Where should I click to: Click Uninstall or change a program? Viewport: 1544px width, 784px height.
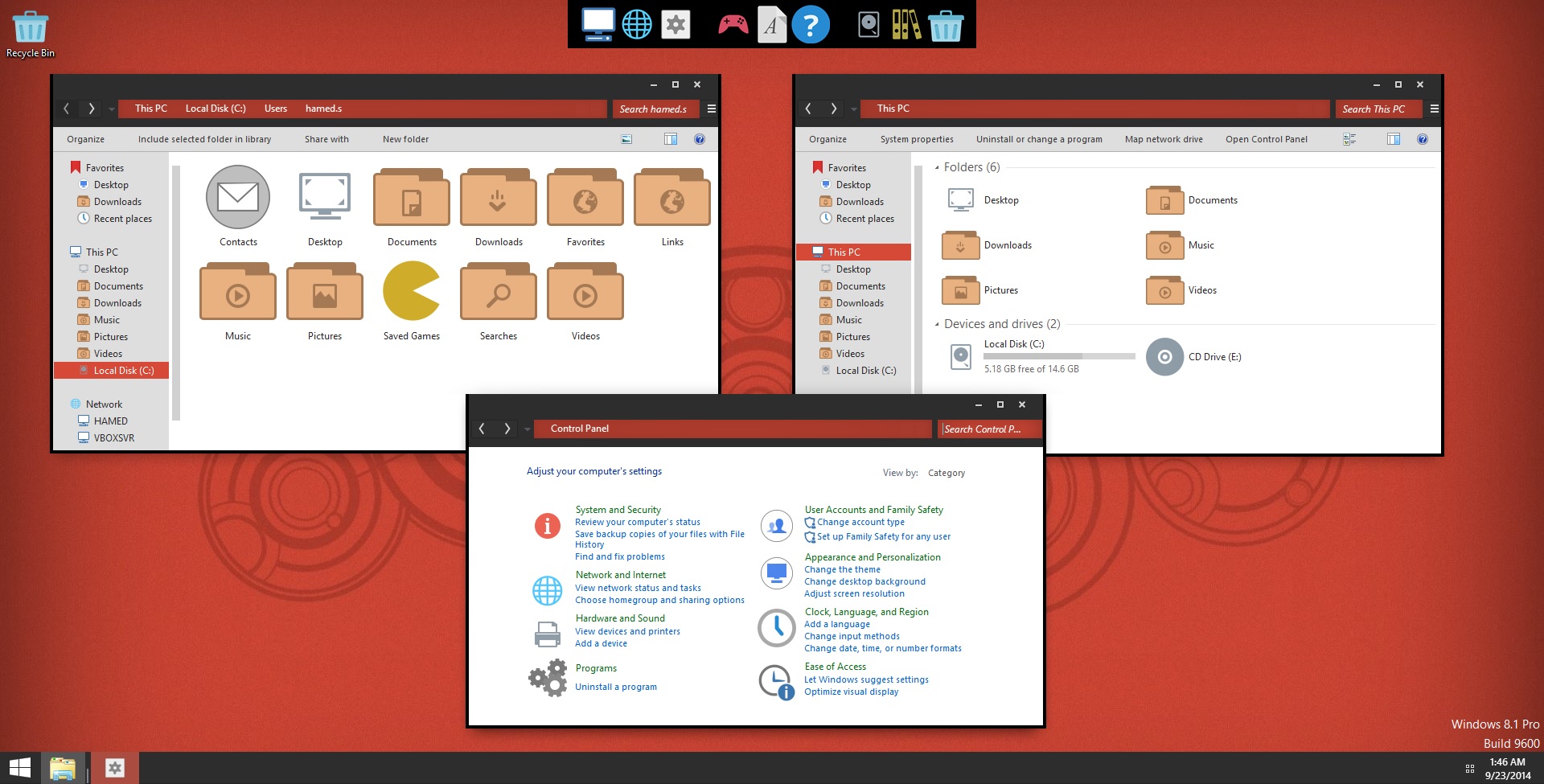tap(1039, 139)
